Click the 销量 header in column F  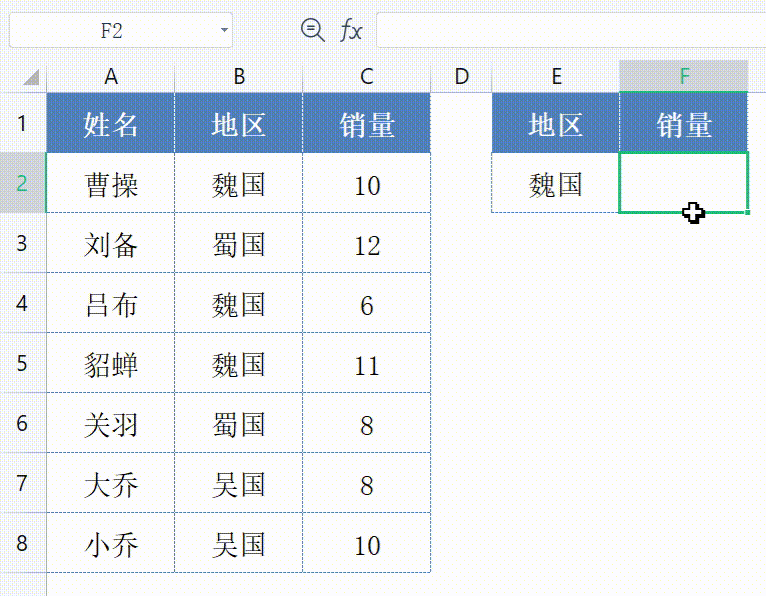pyautogui.click(x=684, y=124)
